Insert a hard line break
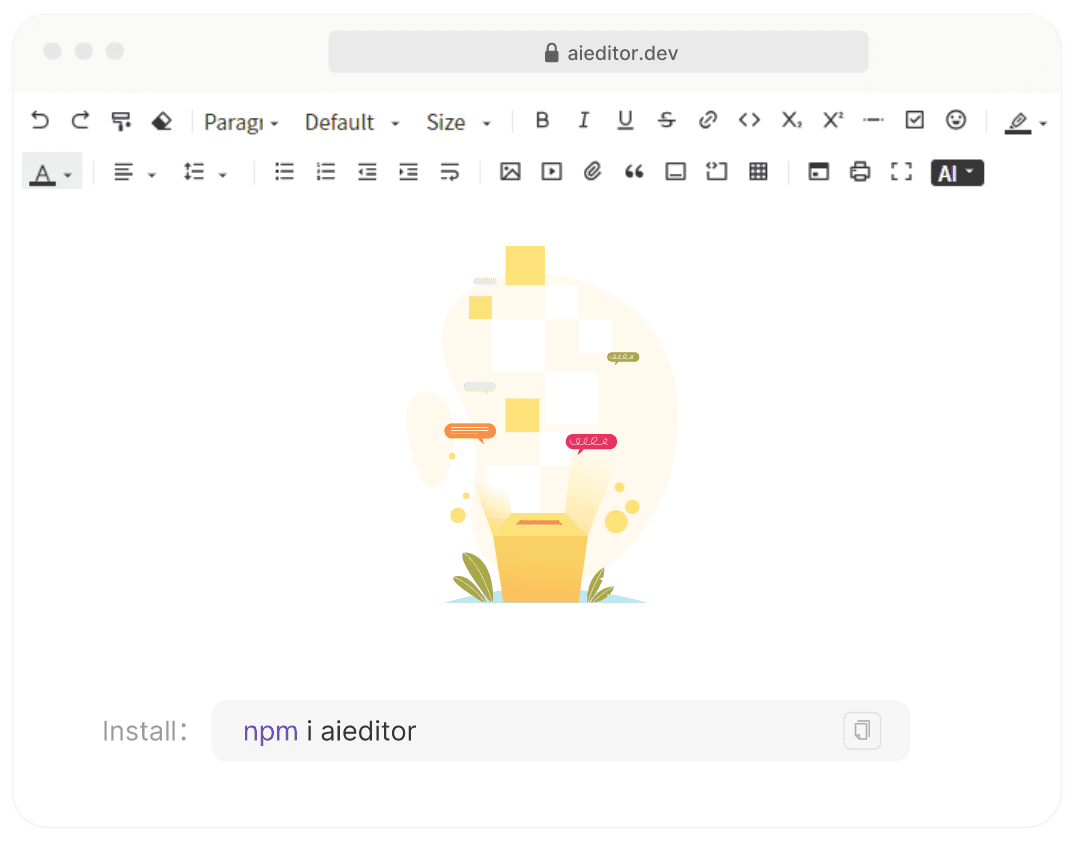This screenshot has height=843, width=1077. click(450, 172)
